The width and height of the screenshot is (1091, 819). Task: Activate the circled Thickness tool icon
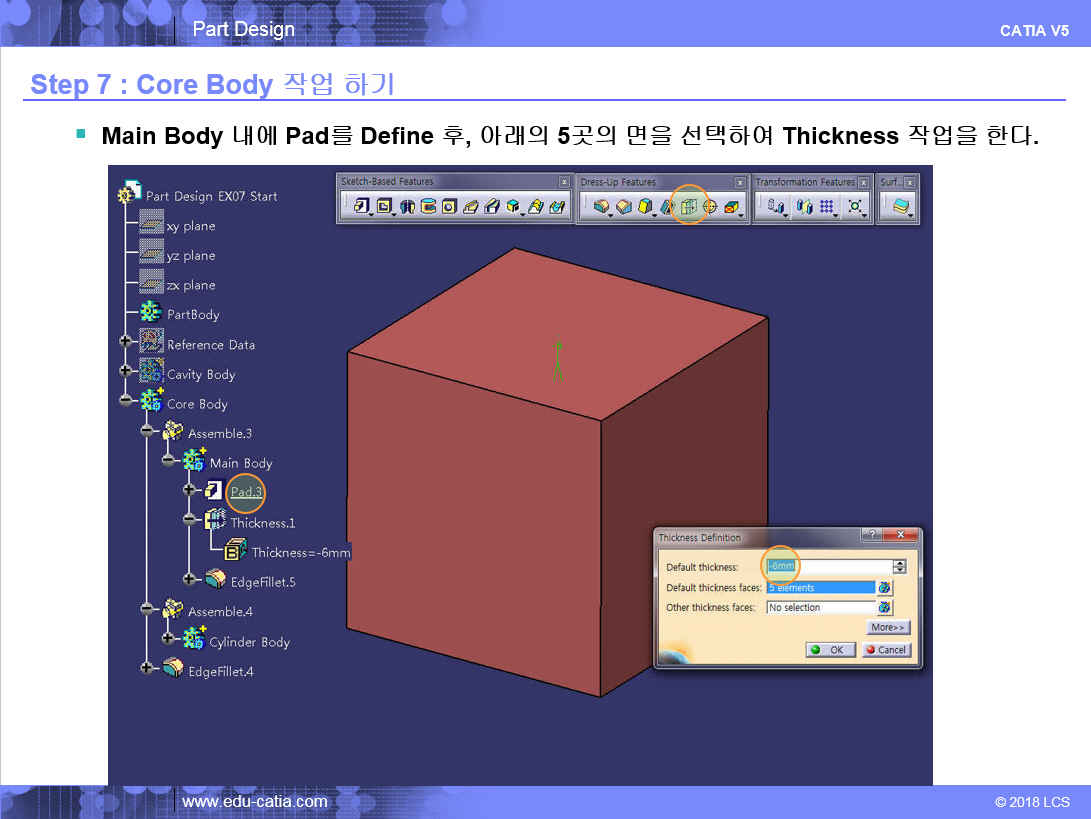click(x=689, y=207)
